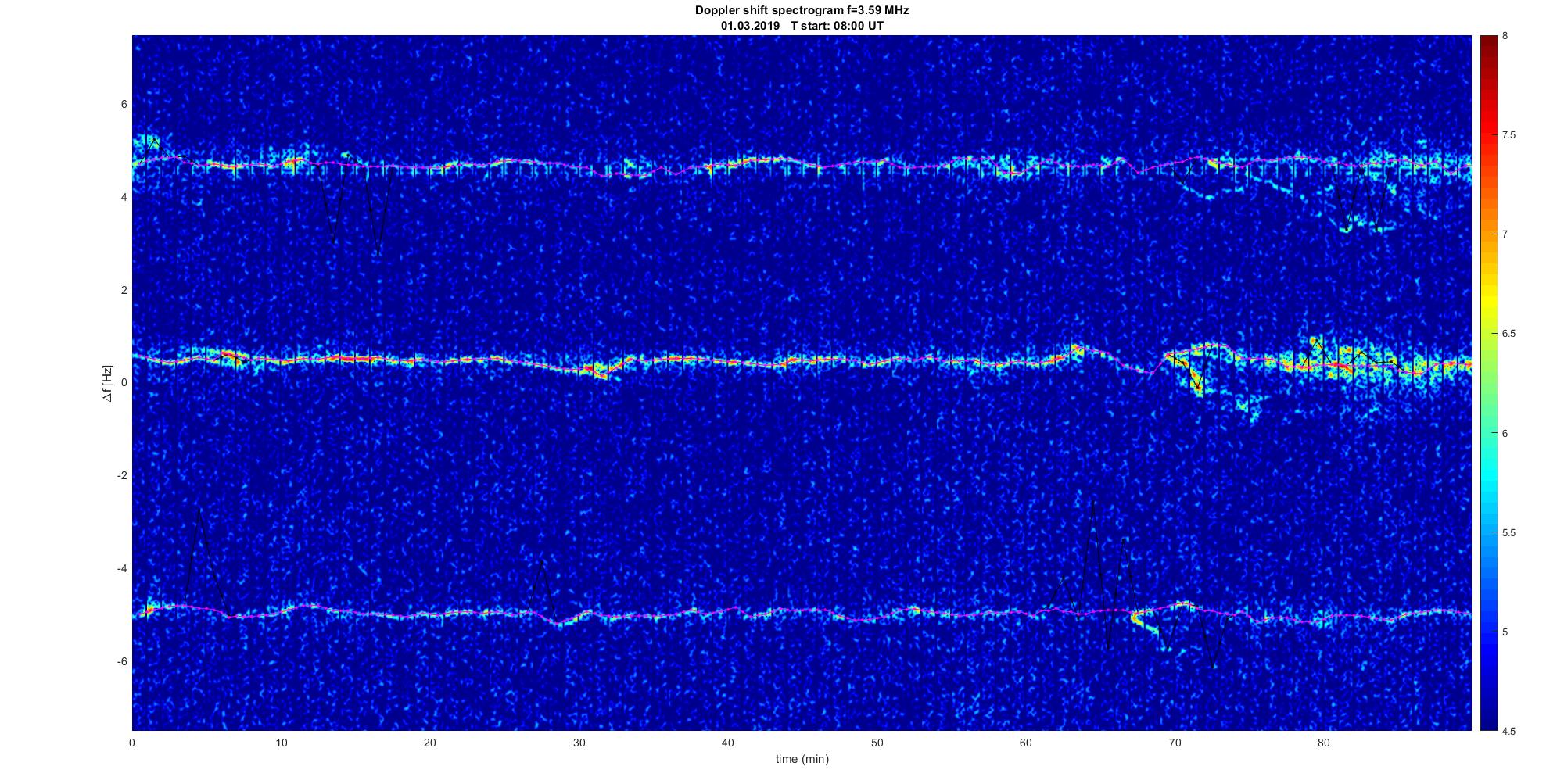The image size is (1564, 784).
Task: Click colorbar tick label '5.5'
Action: (1508, 532)
